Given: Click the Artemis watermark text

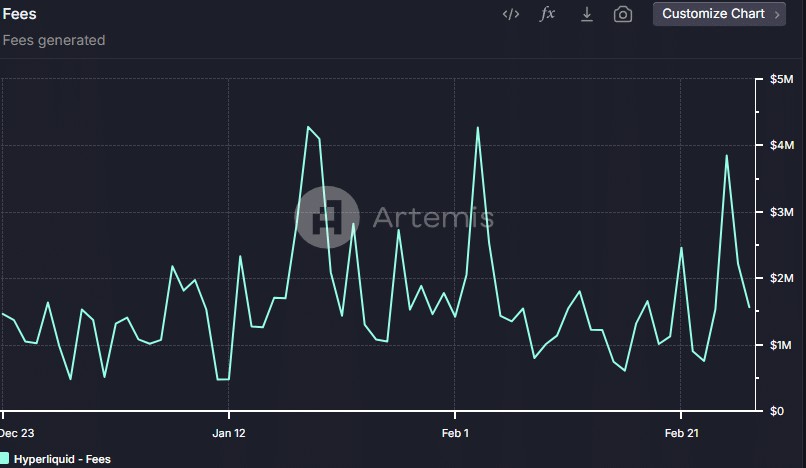Looking at the screenshot, I should (x=433, y=217).
